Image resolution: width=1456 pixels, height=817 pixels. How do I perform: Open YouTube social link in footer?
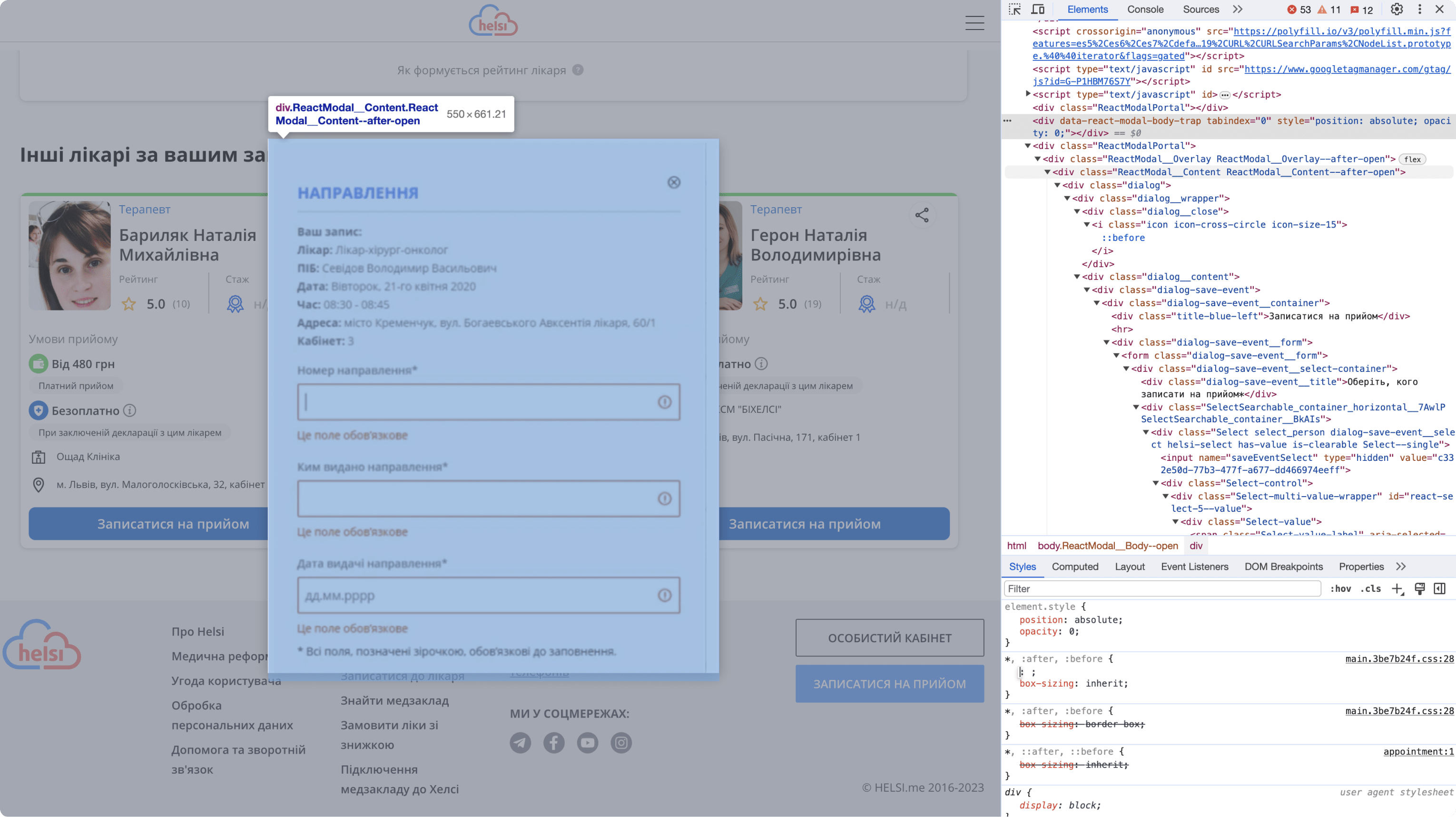click(587, 742)
